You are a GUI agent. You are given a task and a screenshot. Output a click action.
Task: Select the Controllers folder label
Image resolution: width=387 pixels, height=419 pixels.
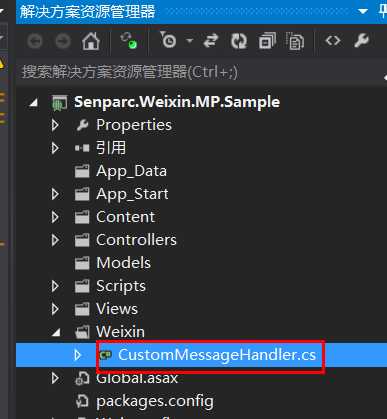tap(136, 240)
